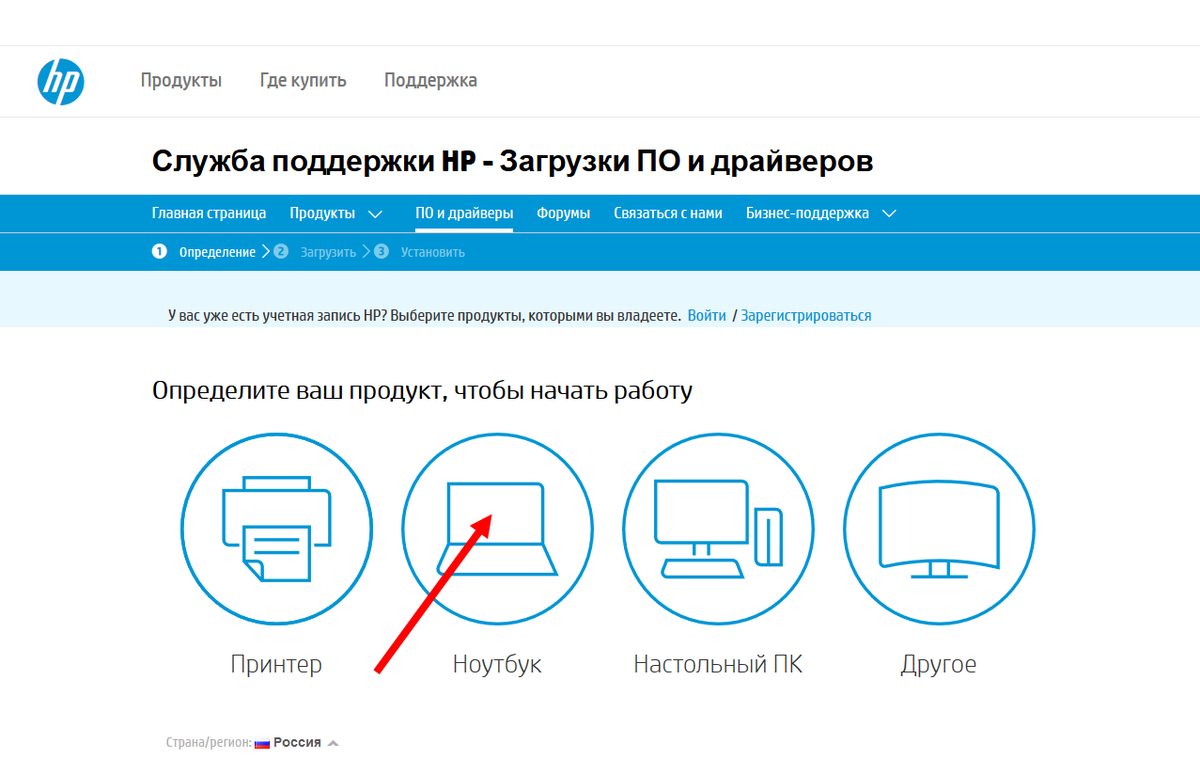The width and height of the screenshot is (1200, 759).
Task: Click the Настольный ПК label
Action: click(x=718, y=664)
